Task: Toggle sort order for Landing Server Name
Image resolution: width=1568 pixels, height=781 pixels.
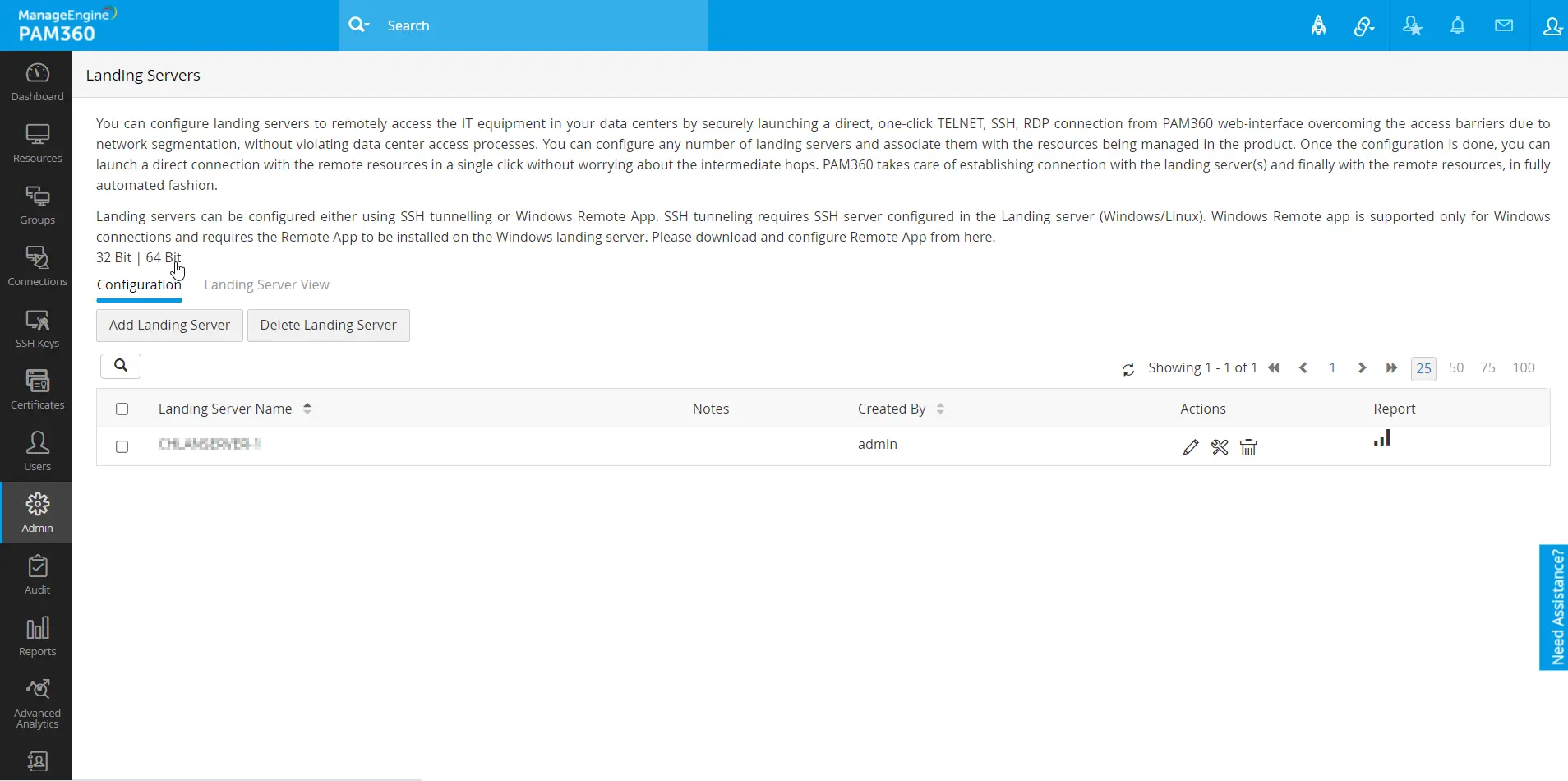Action: tap(307, 408)
